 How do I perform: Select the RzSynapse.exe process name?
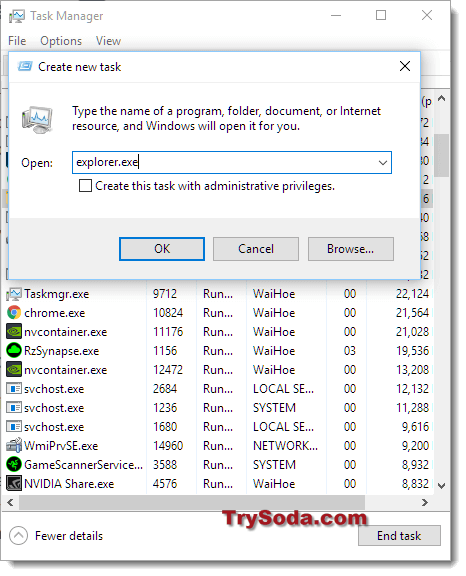pyautogui.click(x=62, y=351)
